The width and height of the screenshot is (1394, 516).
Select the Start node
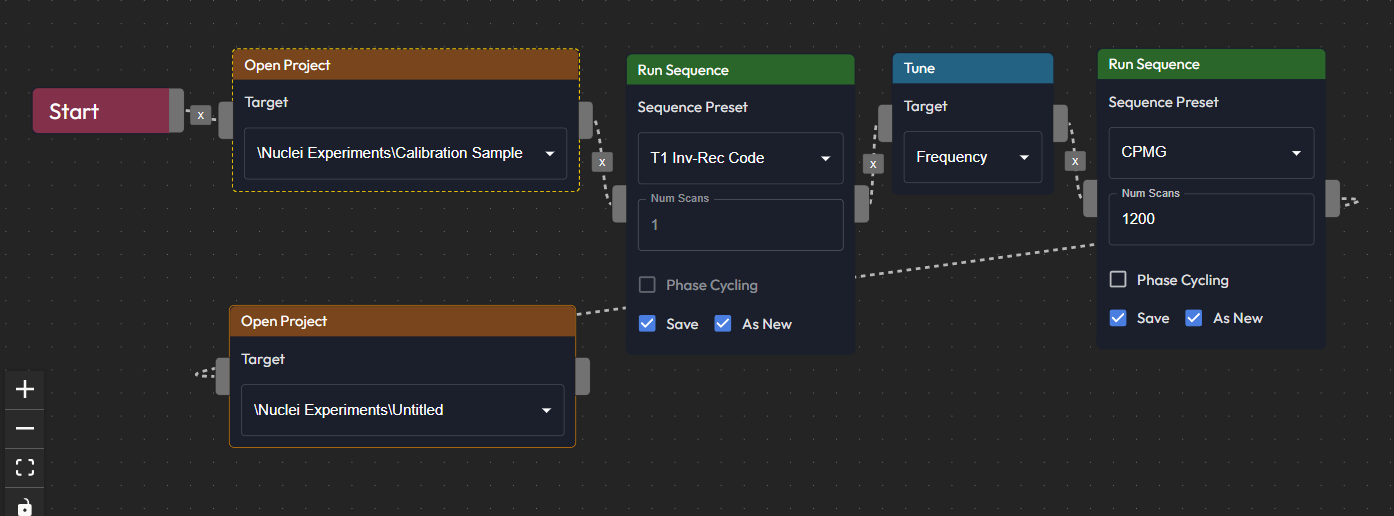click(101, 110)
